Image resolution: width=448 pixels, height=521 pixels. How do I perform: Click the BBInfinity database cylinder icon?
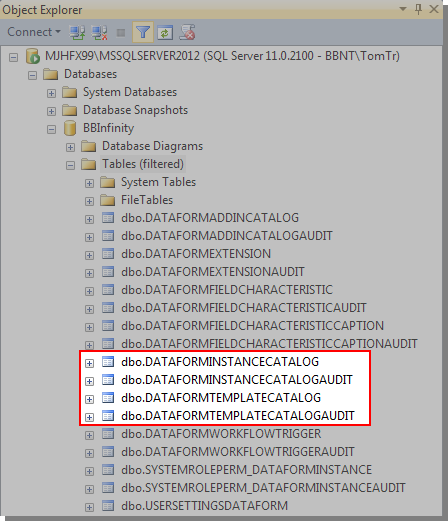pos(70,128)
